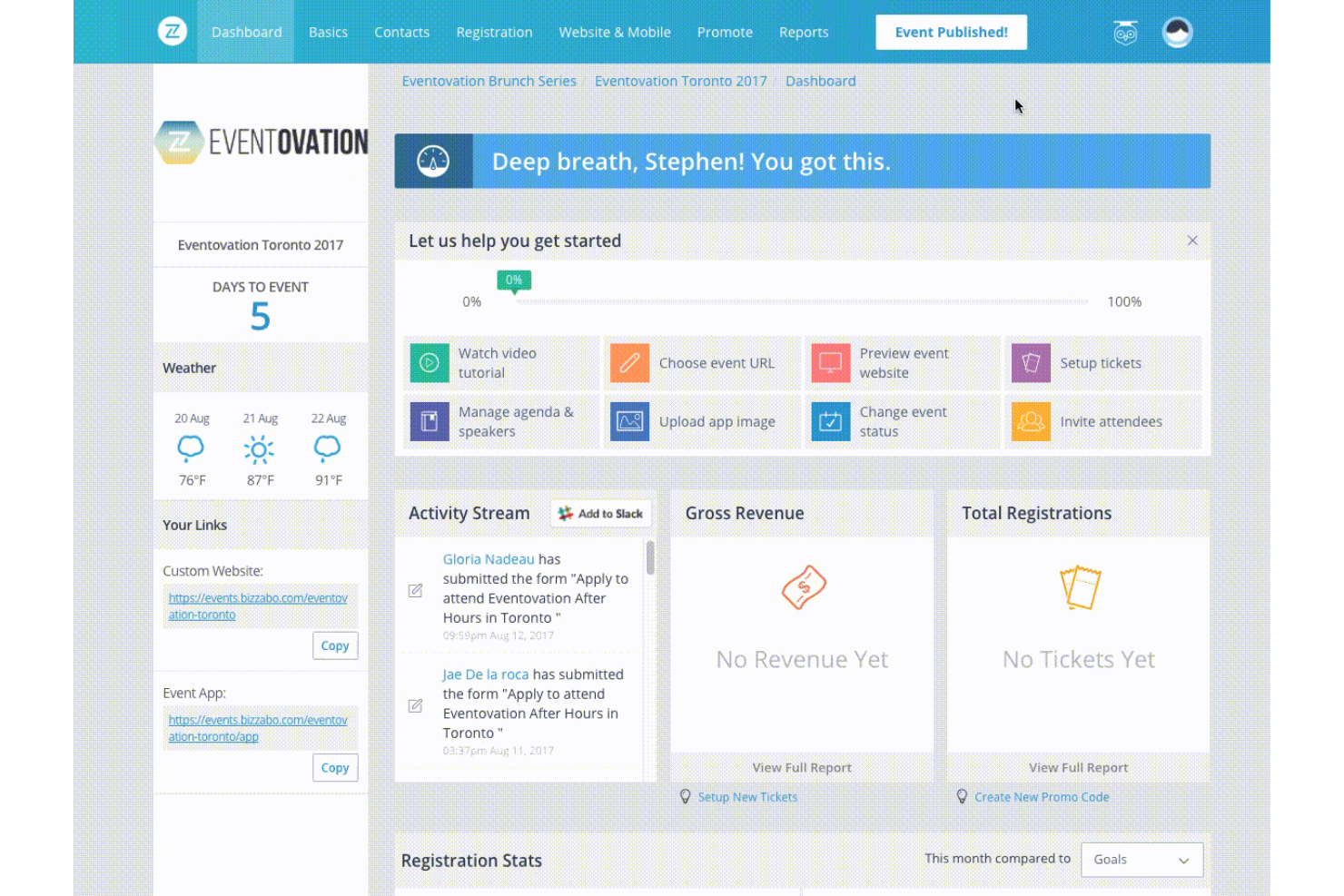The width and height of the screenshot is (1344, 896).
Task: Click the 0% progress marker on the slider
Action: pyautogui.click(x=513, y=281)
